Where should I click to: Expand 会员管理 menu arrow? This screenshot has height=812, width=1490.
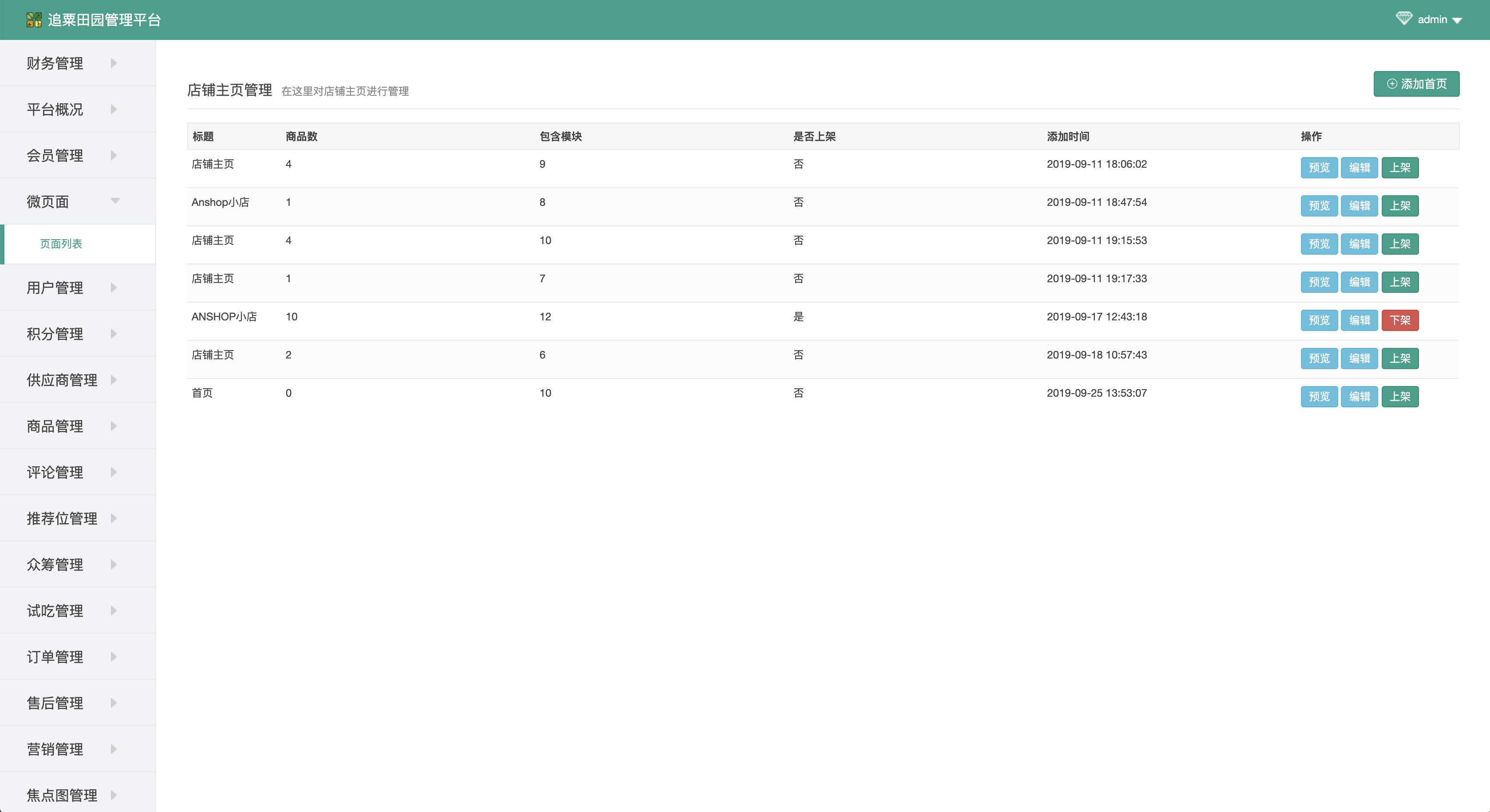click(114, 155)
